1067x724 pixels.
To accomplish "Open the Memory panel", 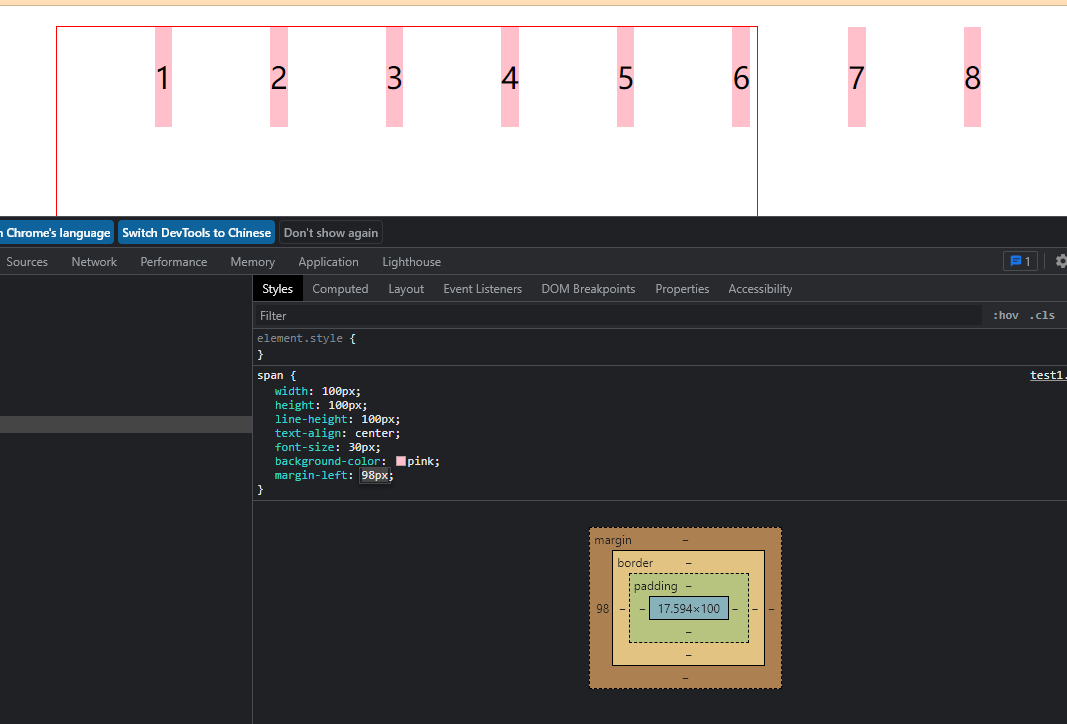I will (x=252, y=262).
